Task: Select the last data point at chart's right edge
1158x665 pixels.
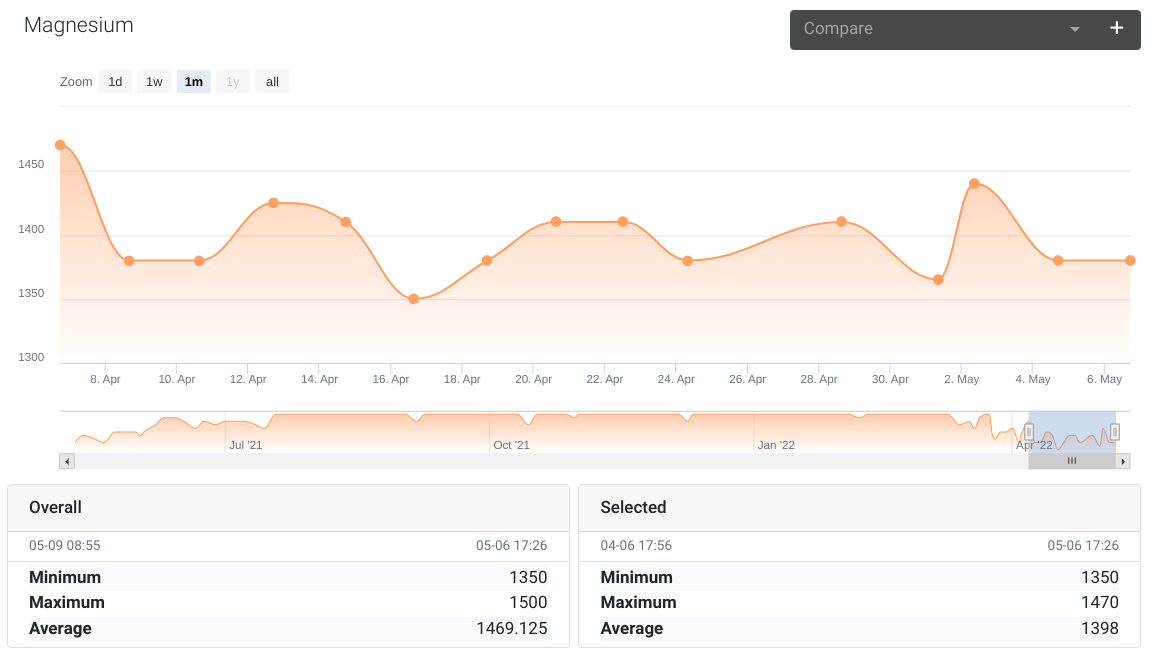Action: coord(1130,261)
